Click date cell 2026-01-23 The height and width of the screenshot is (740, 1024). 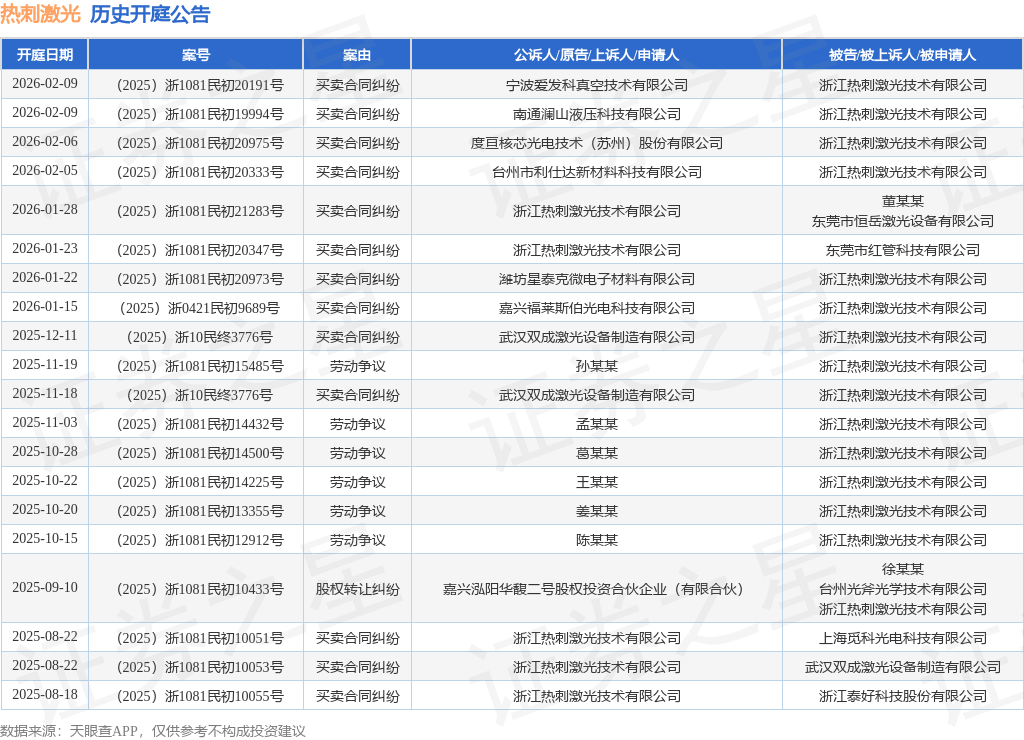point(45,249)
